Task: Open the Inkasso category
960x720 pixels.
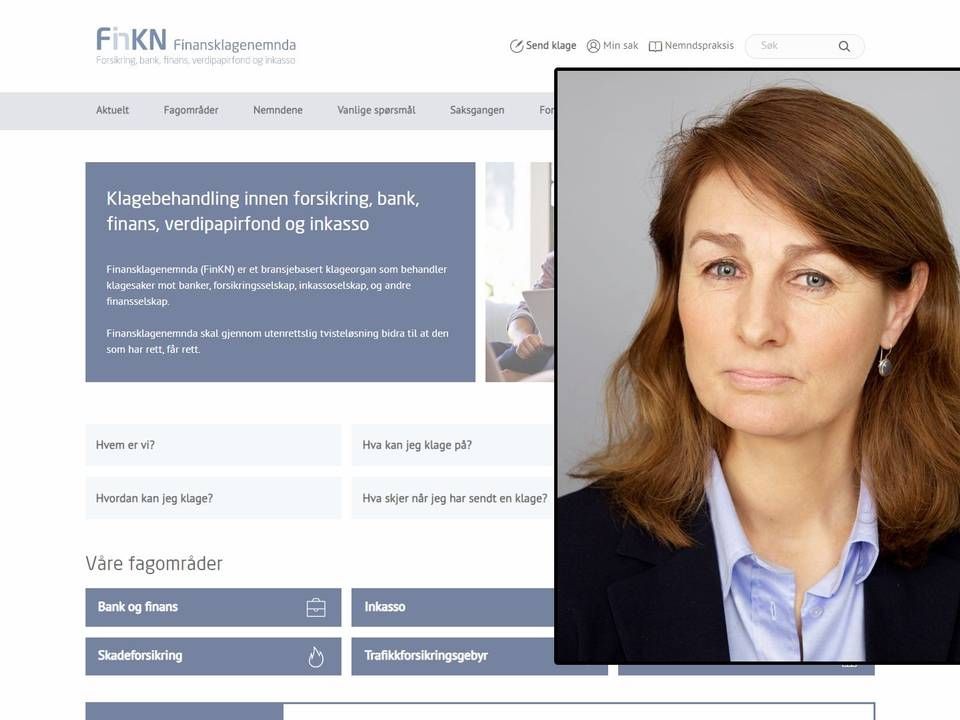Action: click(x=453, y=607)
